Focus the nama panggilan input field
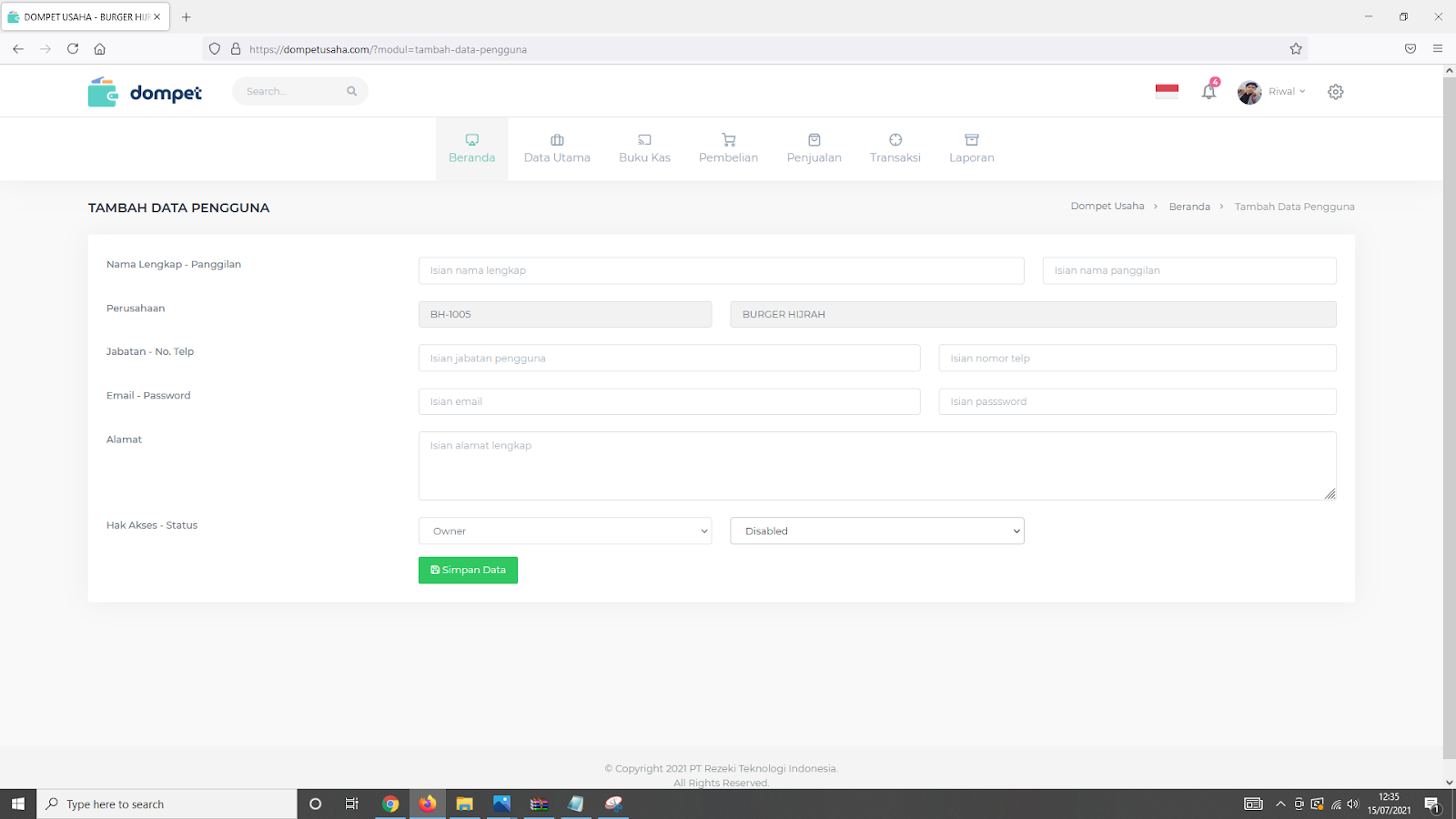This screenshot has height=819, width=1456. pyautogui.click(x=1189, y=270)
